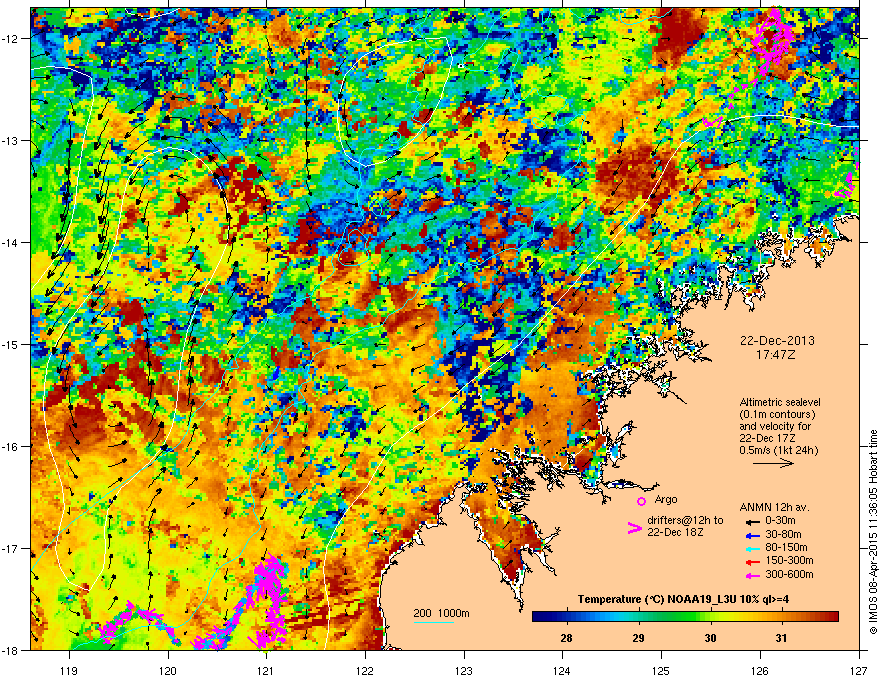
Task: Click the longitude axis label '120'
Action: coord(168,670)
